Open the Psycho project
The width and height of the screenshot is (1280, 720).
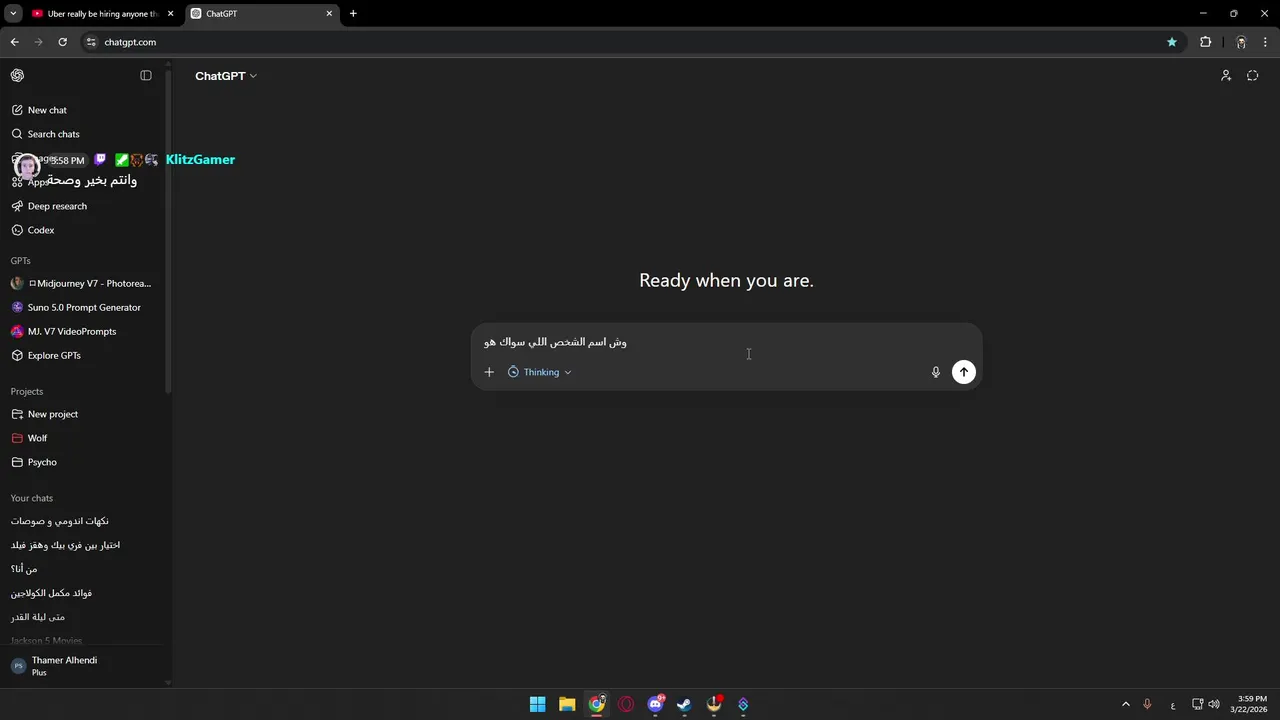(x=84, y=462)
